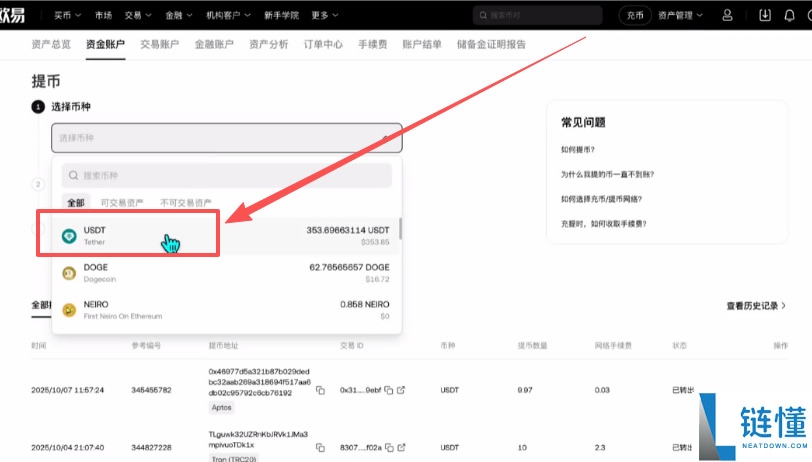Click the search magnifier in top bar
The width and height of the screenshot is (812, 462).
(483, 16)
